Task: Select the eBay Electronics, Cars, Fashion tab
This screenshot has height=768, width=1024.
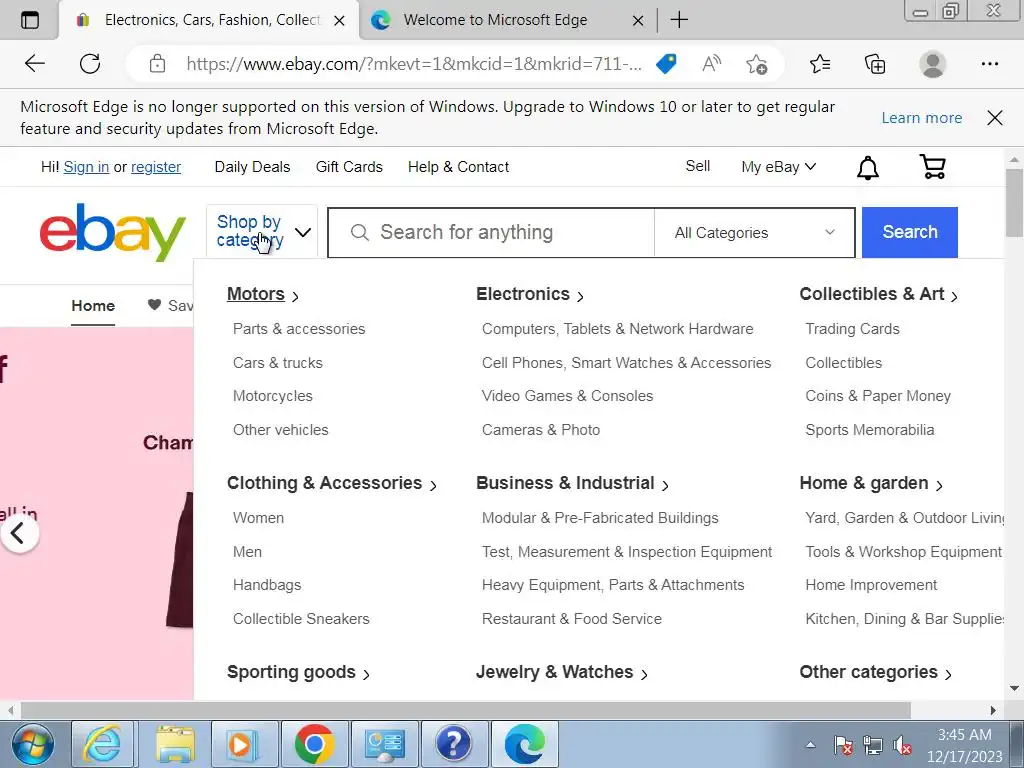Action: [212, 20]
